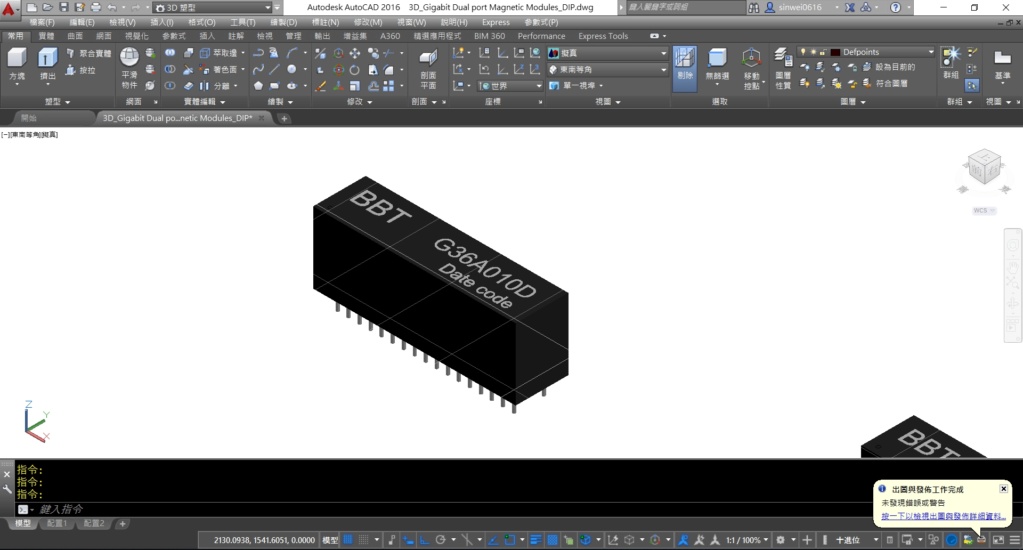Click sinwei0616 account sign-in button

[800, 7]
